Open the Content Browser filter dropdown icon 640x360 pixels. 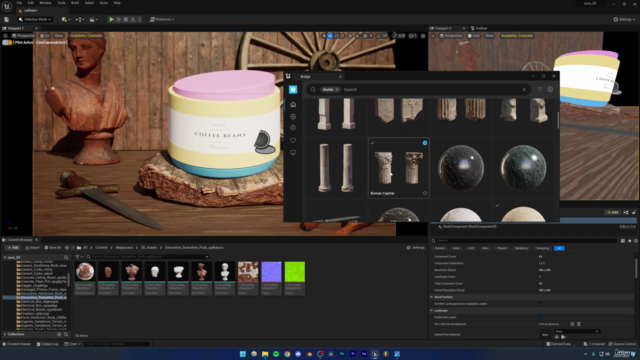pyautogui.click(x=79, y=257)
